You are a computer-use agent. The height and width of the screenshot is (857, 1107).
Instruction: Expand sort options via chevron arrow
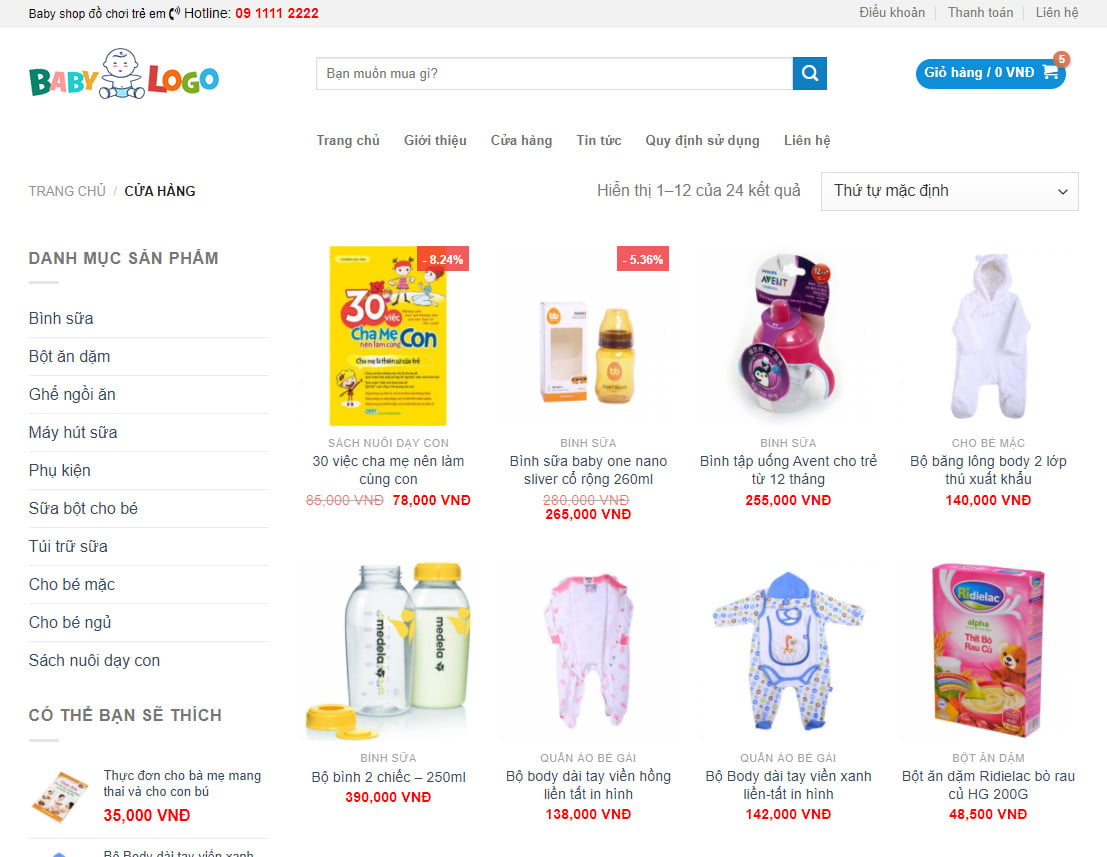(x=1063, y=191)
